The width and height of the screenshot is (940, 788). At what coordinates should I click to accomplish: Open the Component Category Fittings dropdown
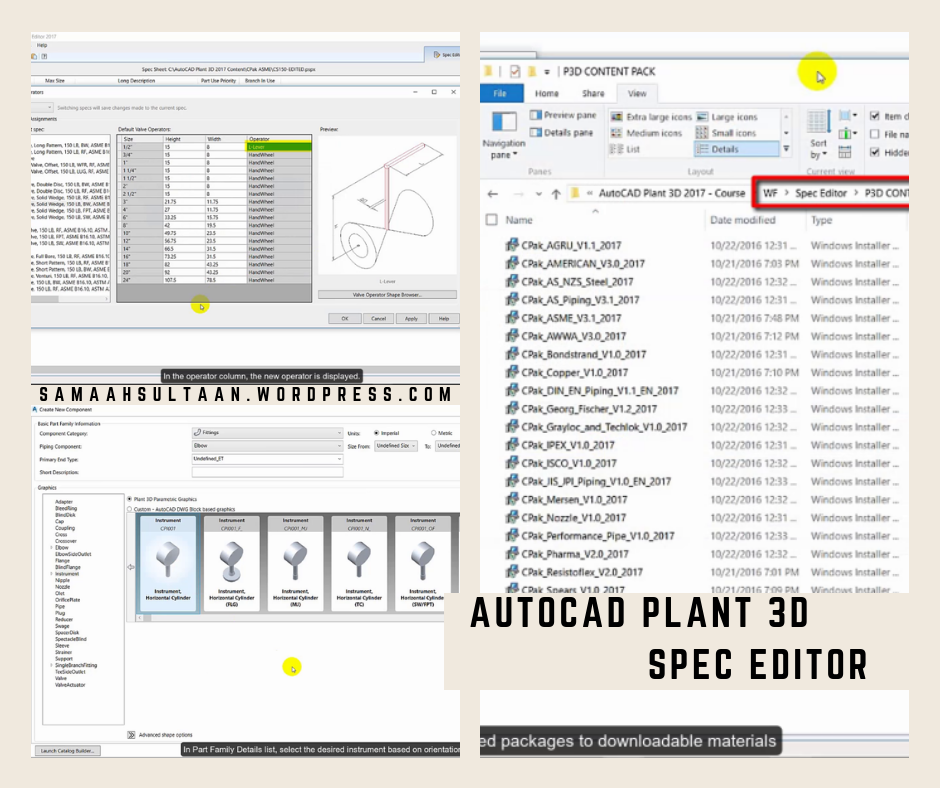[267, 432]
